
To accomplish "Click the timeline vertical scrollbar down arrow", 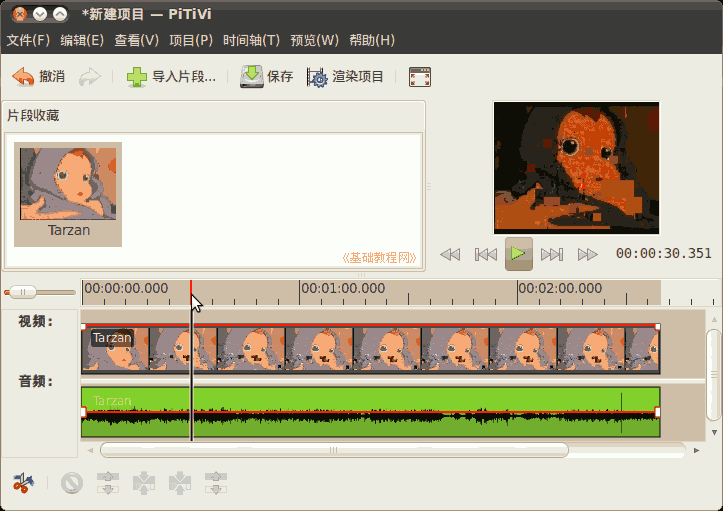I will [x=714, y=433].
